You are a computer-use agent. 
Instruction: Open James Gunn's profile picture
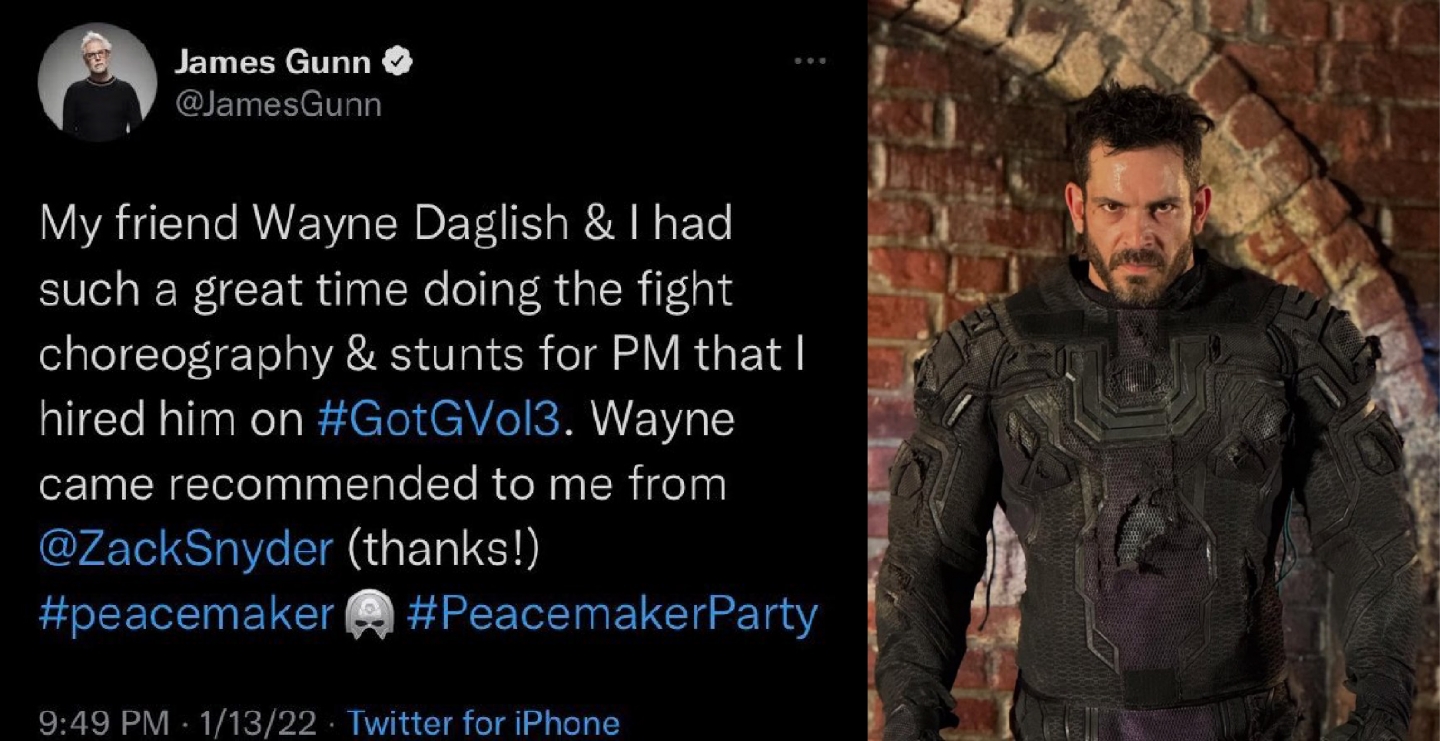pyautogui.click(x=98, y=82)
